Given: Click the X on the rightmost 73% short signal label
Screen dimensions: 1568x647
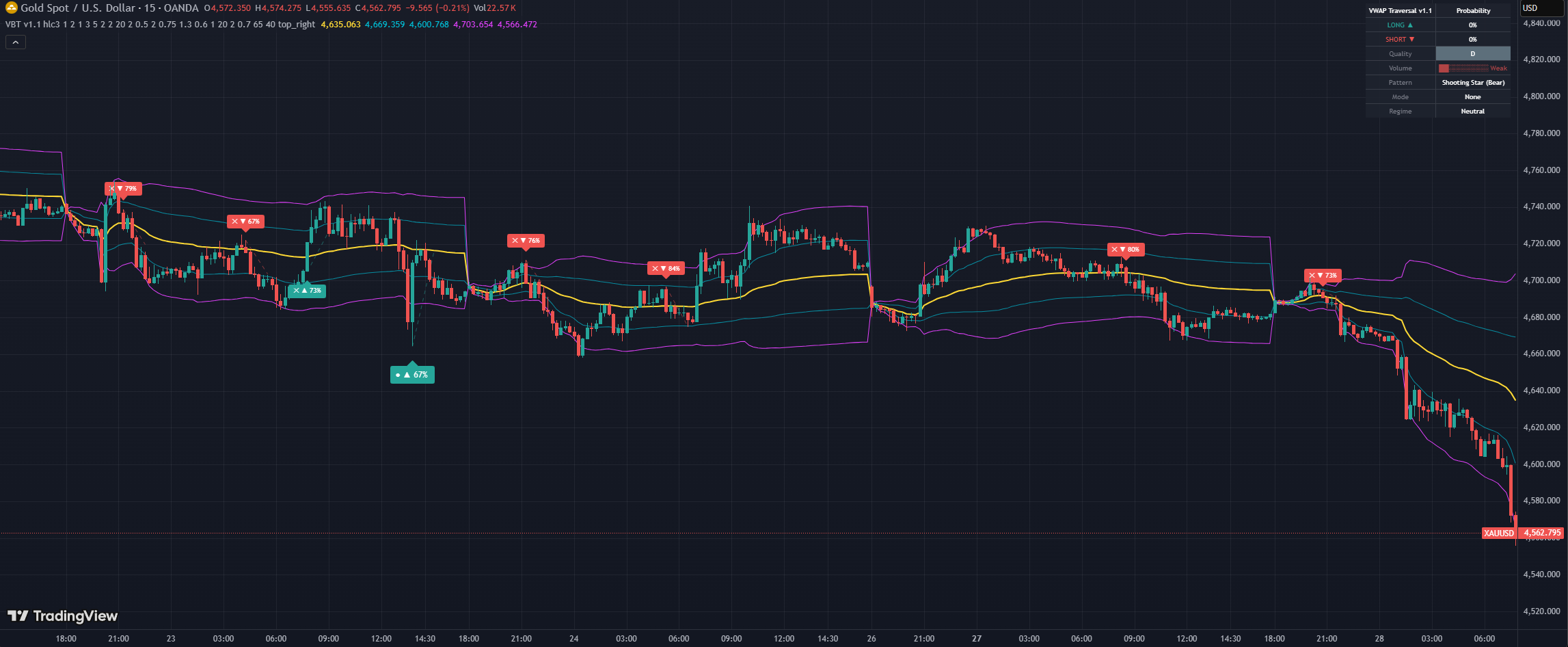Looking at the screenshot, I should [x=1312, y=275].
